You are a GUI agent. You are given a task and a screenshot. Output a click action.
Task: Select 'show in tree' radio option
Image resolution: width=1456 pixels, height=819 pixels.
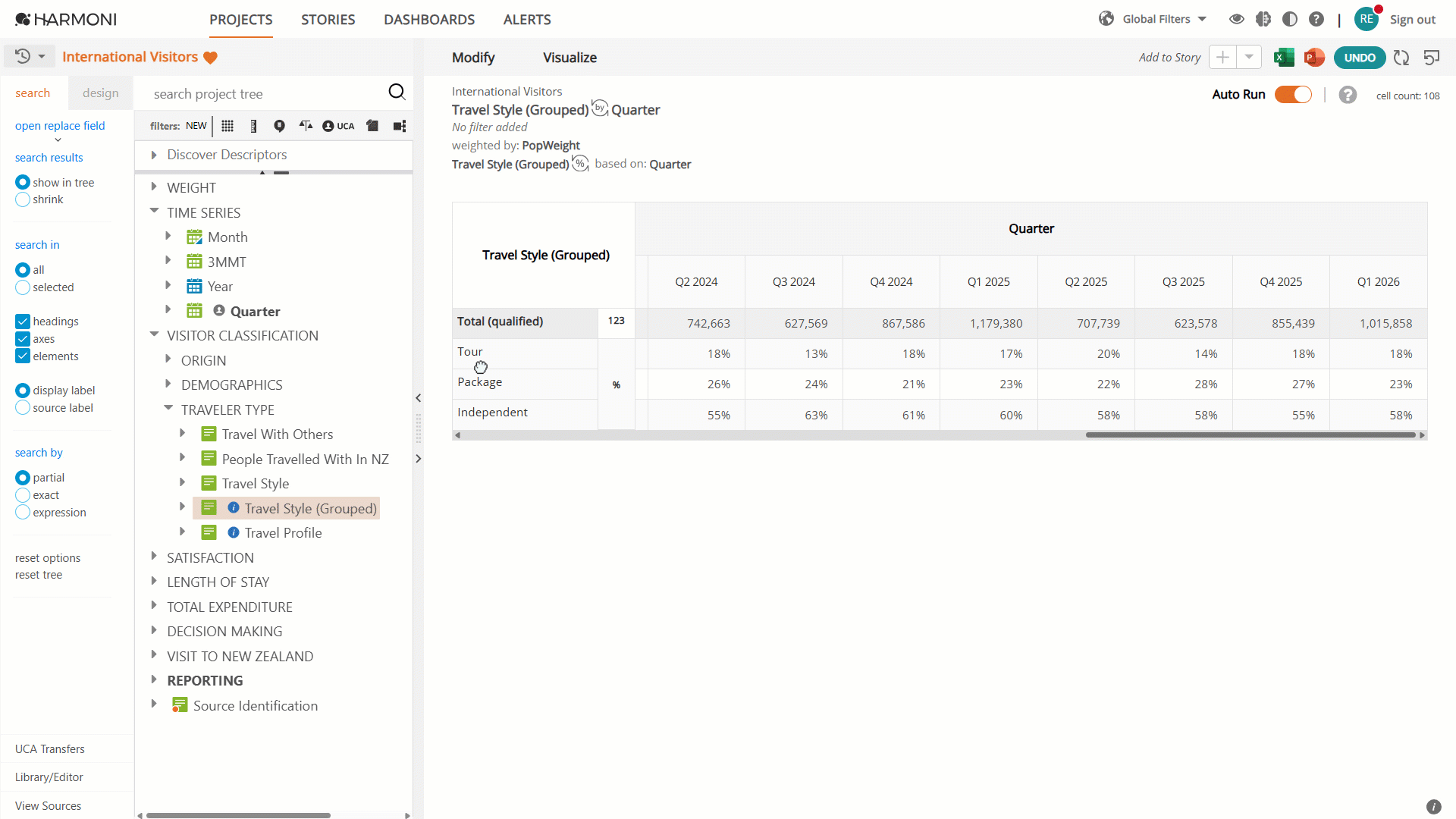click(23, 182)
